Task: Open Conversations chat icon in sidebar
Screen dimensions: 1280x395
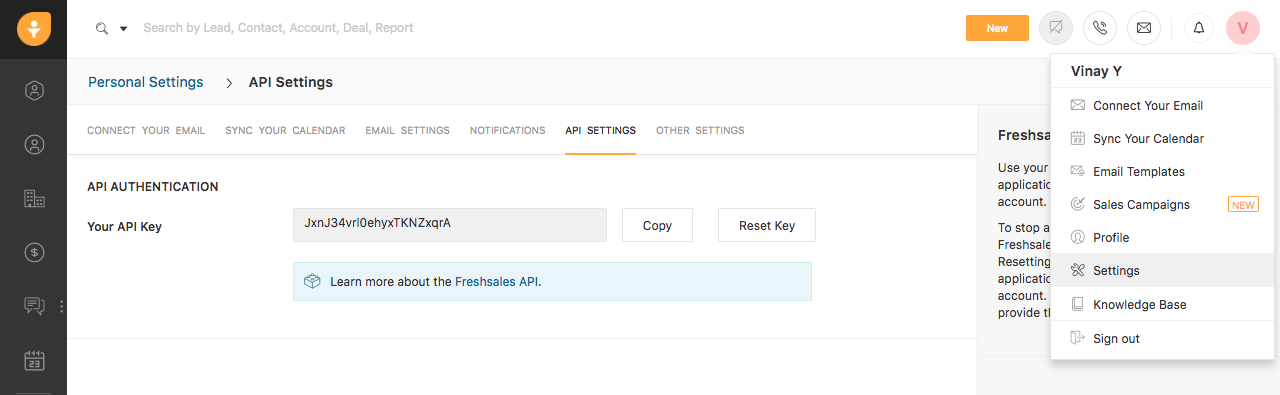Action: tap(34, 306)
